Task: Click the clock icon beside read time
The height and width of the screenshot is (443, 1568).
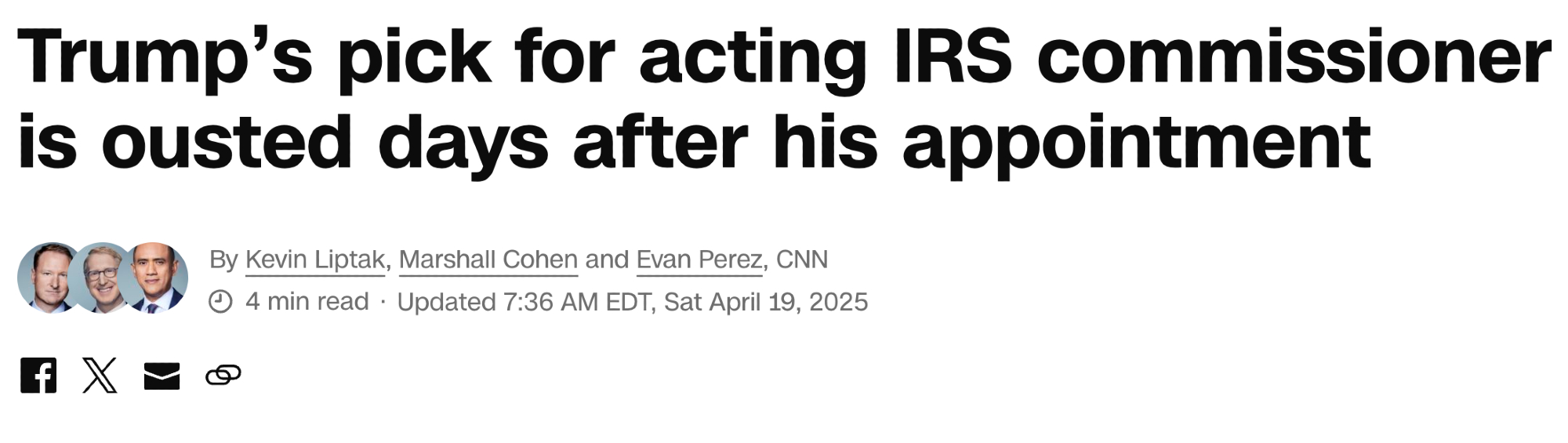Action: click(x=220, y=302)
